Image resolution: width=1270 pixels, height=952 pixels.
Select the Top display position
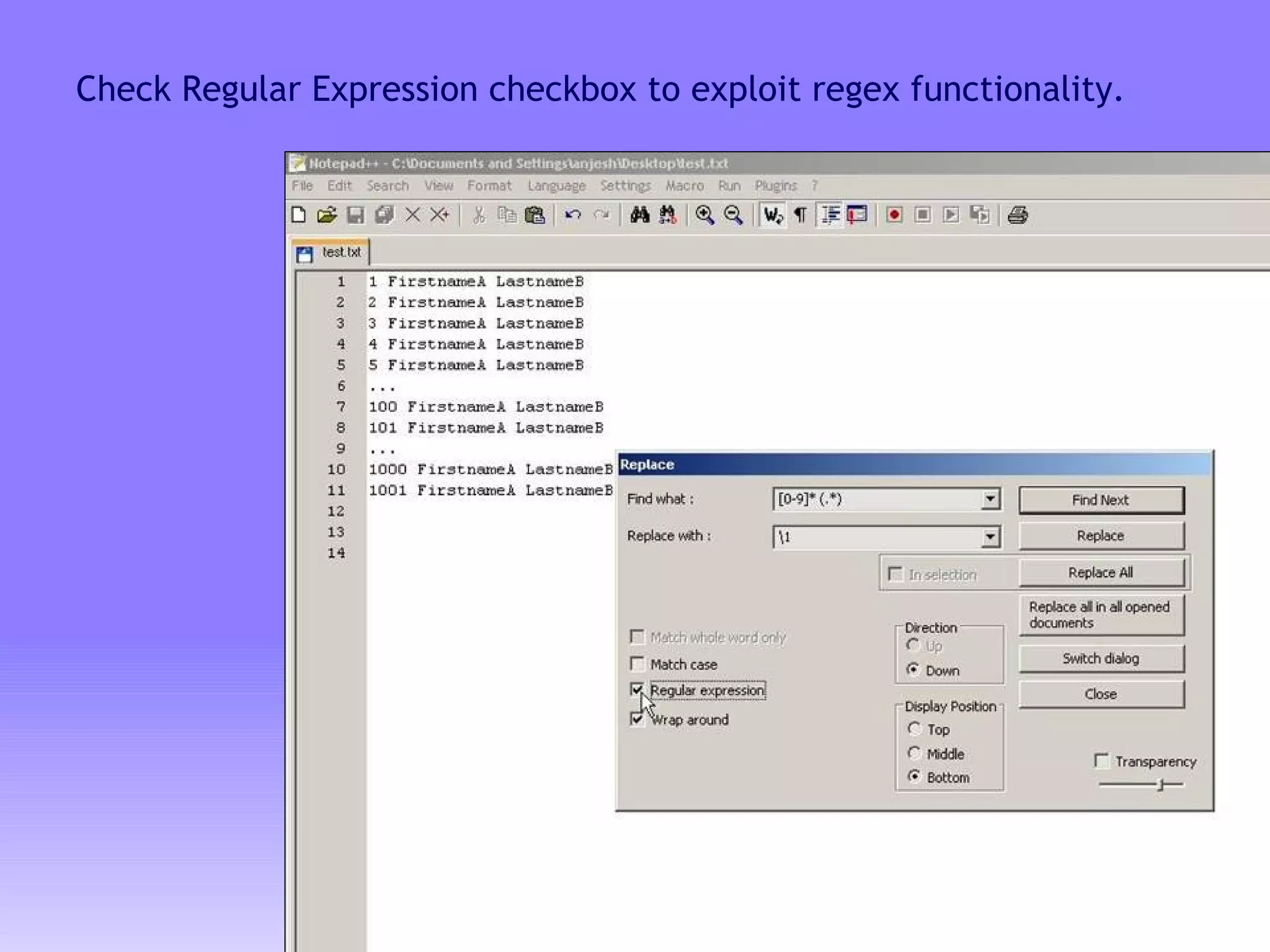coord(914,728)
